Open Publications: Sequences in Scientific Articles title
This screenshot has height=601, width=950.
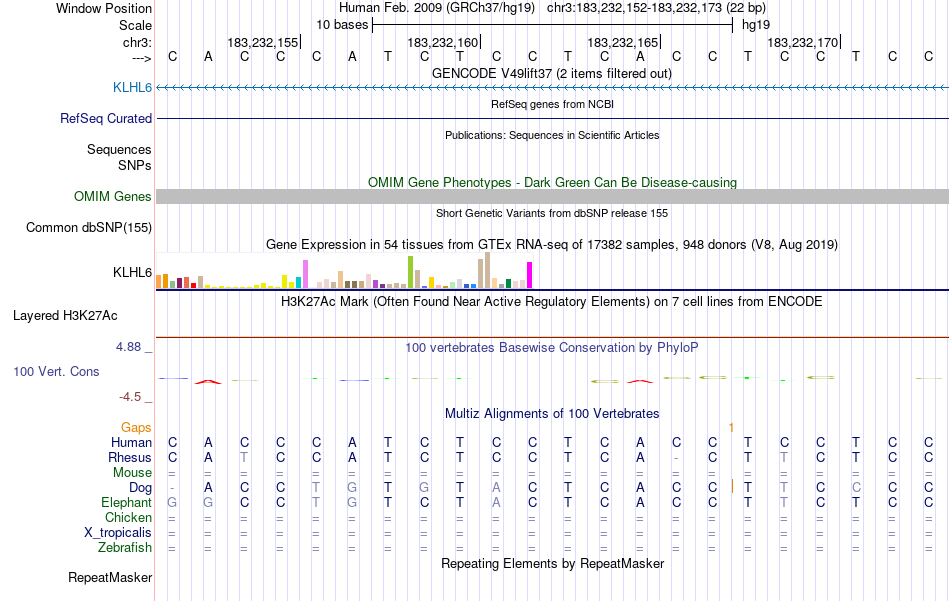tap(552, 135)
